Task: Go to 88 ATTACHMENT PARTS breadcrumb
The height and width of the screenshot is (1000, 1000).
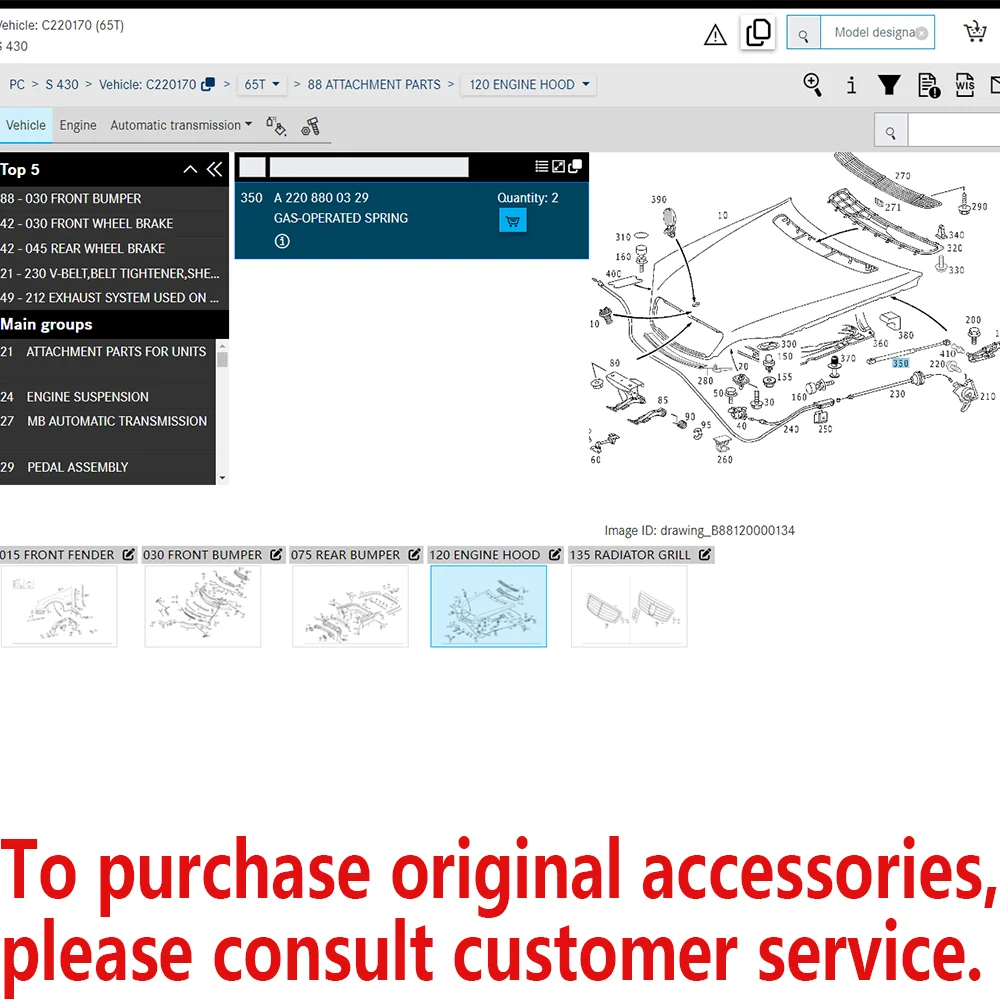Action: coord(374,85)
